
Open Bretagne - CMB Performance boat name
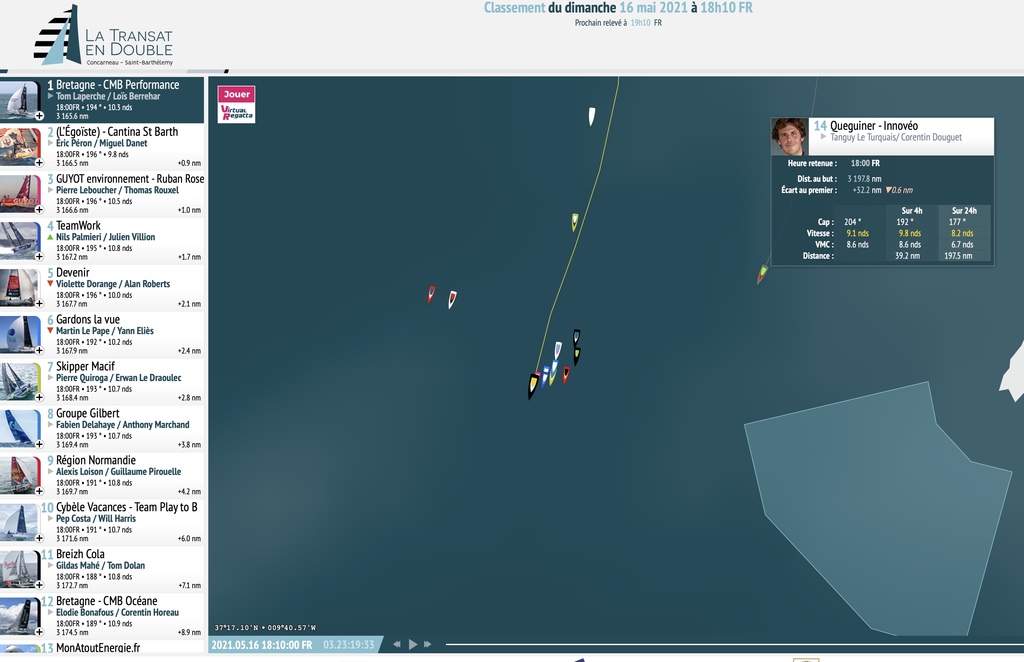[118, 85]
